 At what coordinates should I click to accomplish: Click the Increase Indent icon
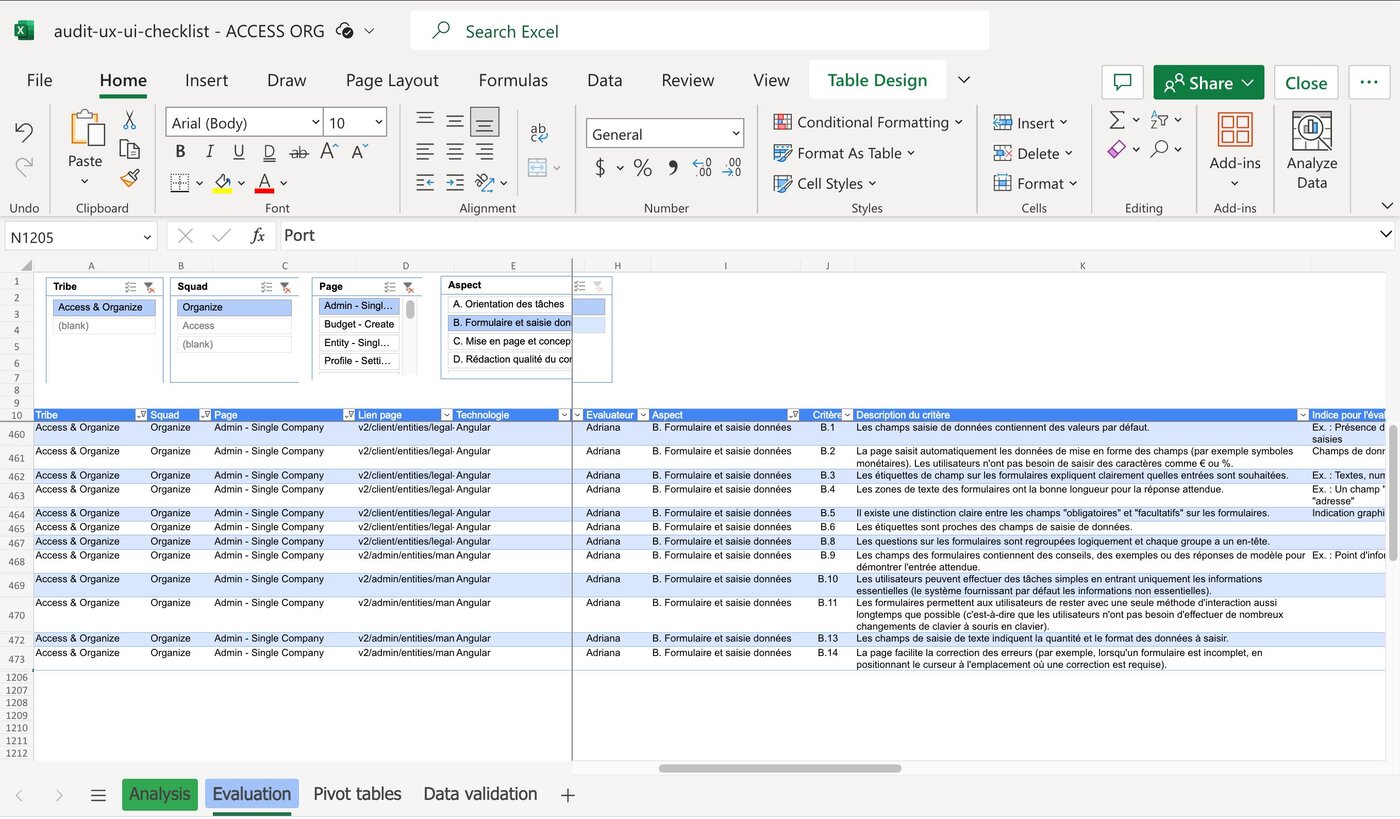pyautogui.click(x=455, y=183)
